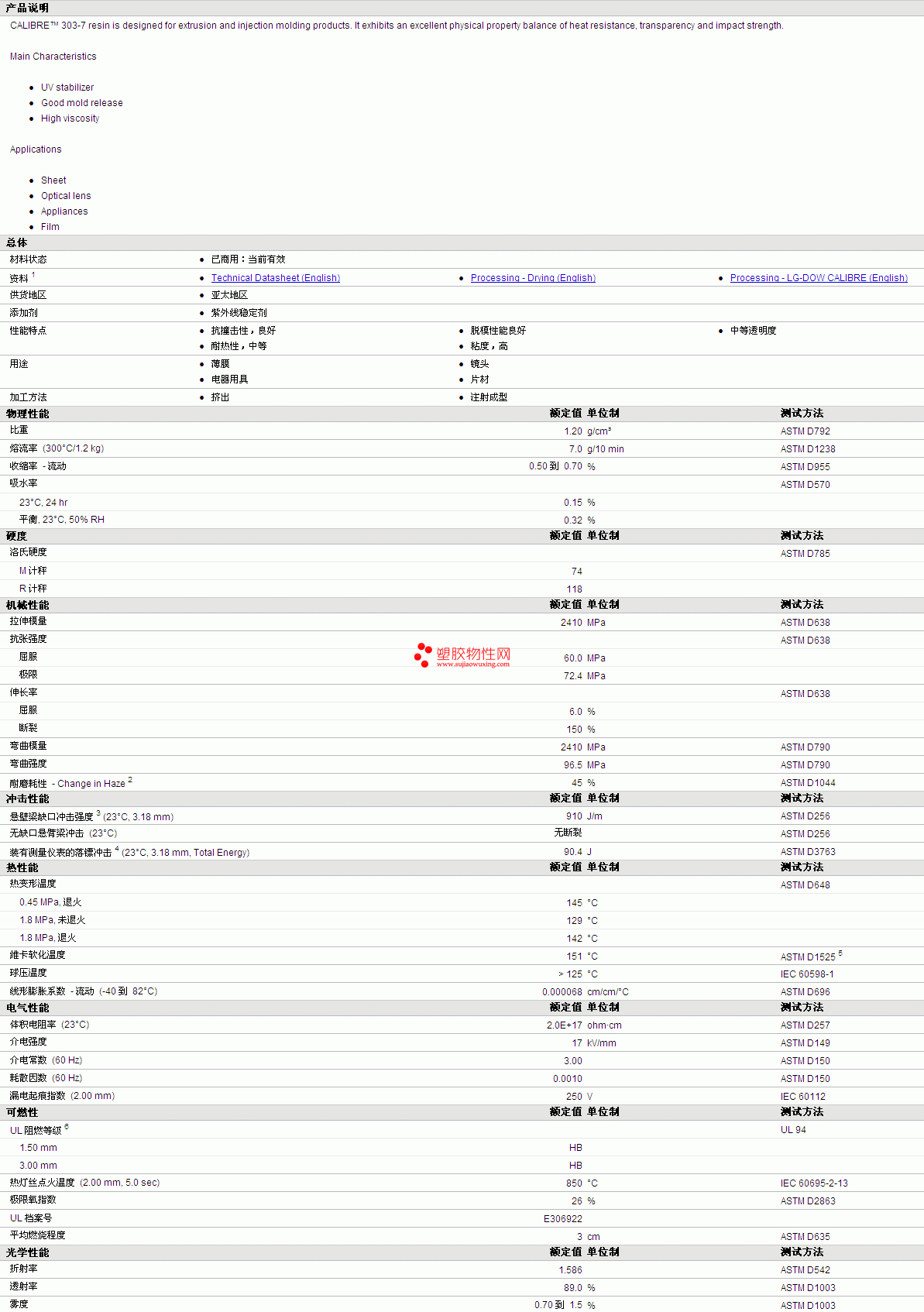Screen dimensions: 924x1312
Task: Click the '光学性能' section header
Action: tap(28, 1252)
